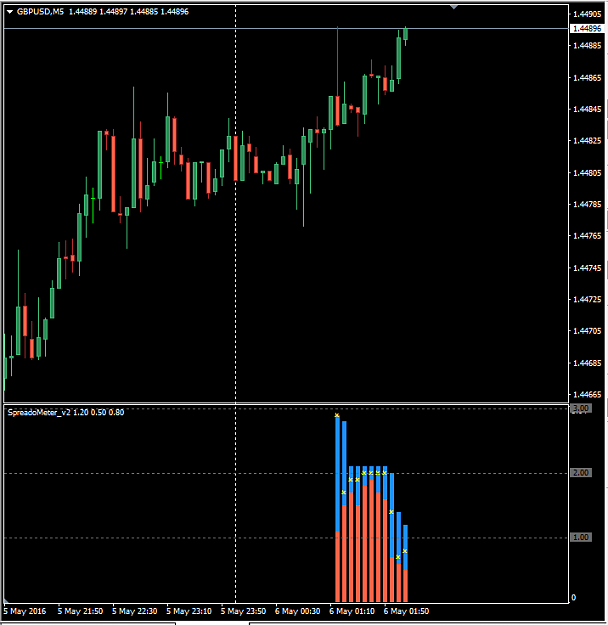The width and height of the screenshot is (608, 625).
Task: Click the 1.00 indicator level label
Action: 581,537
